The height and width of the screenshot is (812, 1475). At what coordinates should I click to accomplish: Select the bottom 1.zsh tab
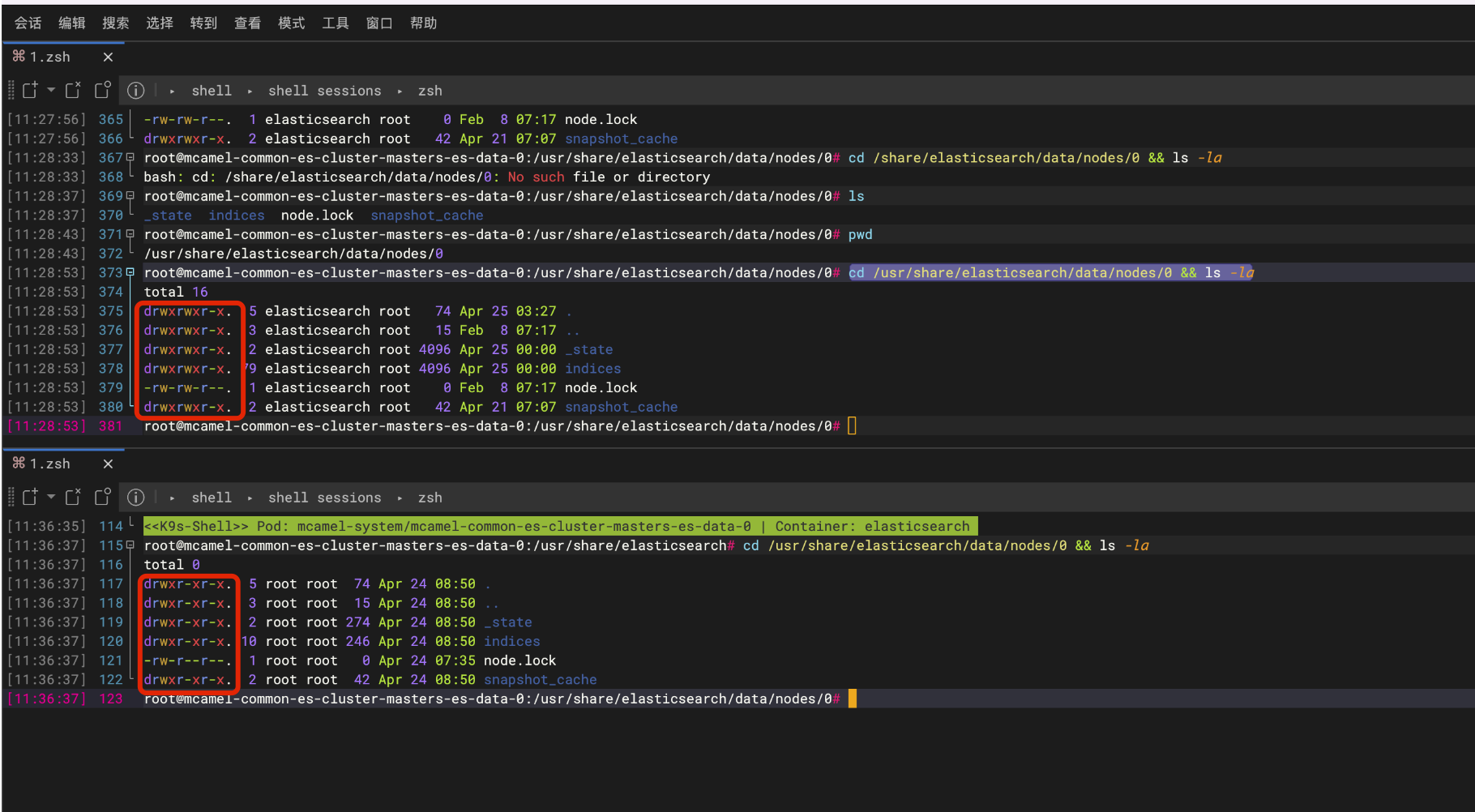coord(50,464)
